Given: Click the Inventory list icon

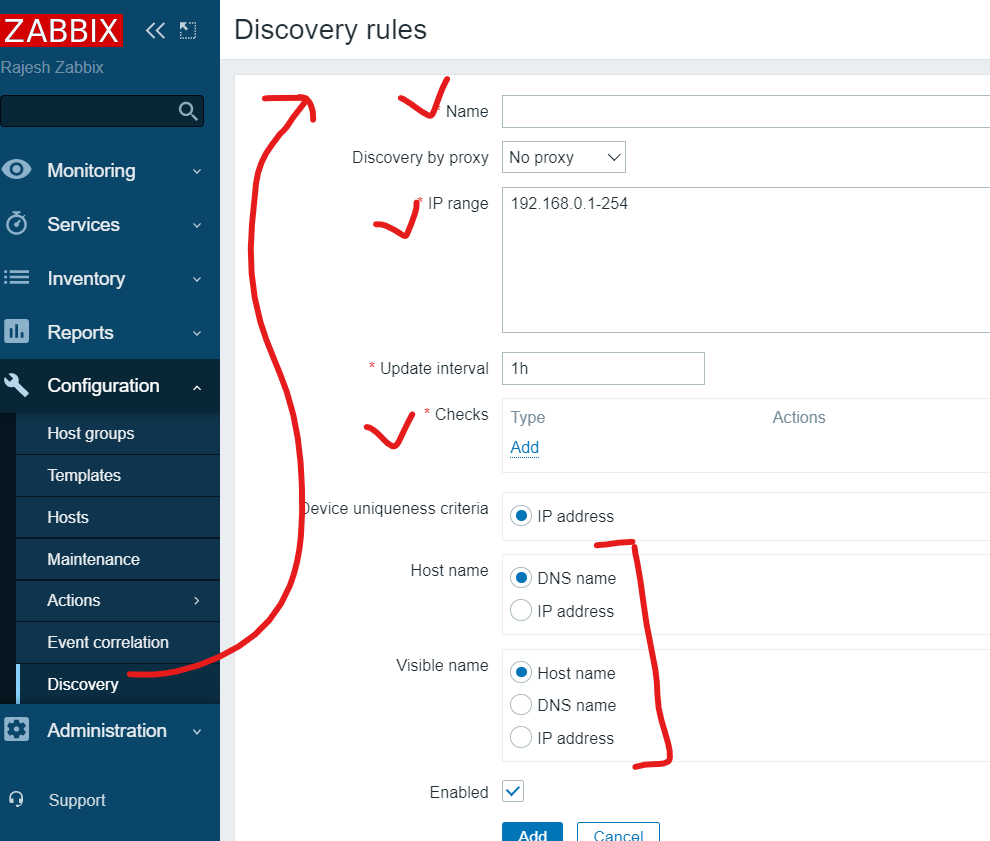Looking at the screenshot, I should tap(17, 278).
